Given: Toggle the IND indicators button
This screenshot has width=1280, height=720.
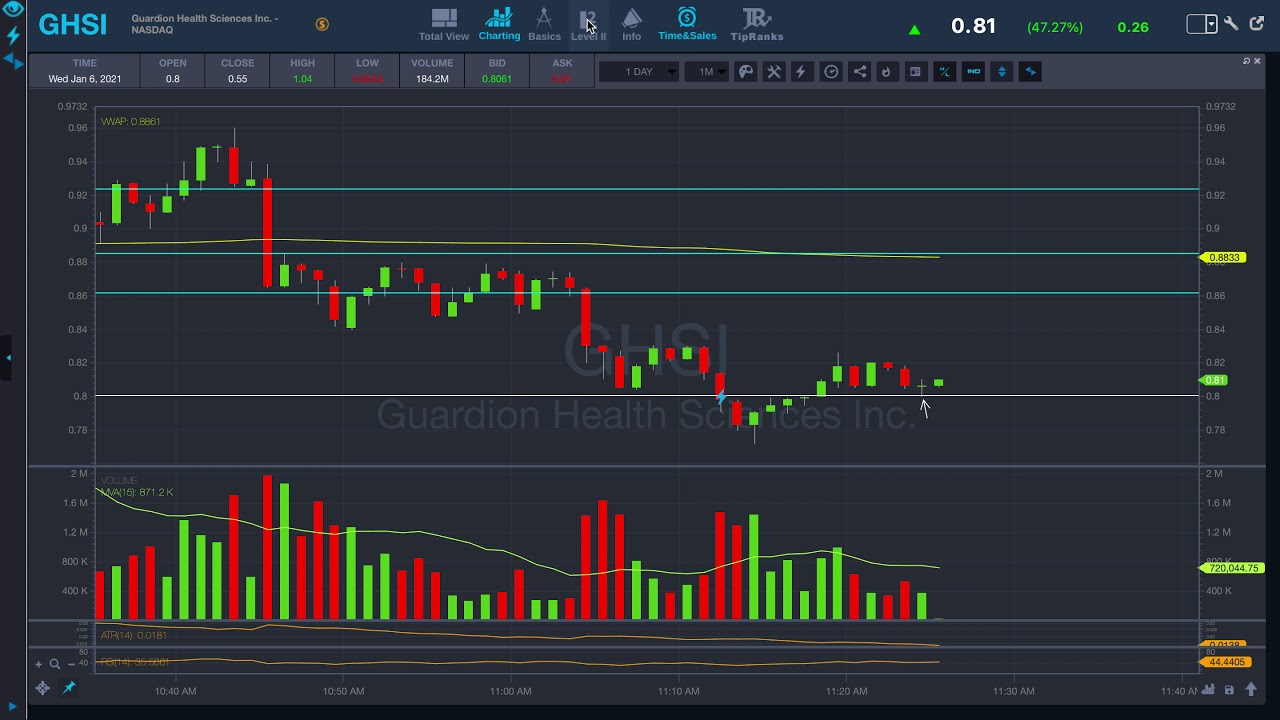Looking at the screenshot, I should [973, 71].
